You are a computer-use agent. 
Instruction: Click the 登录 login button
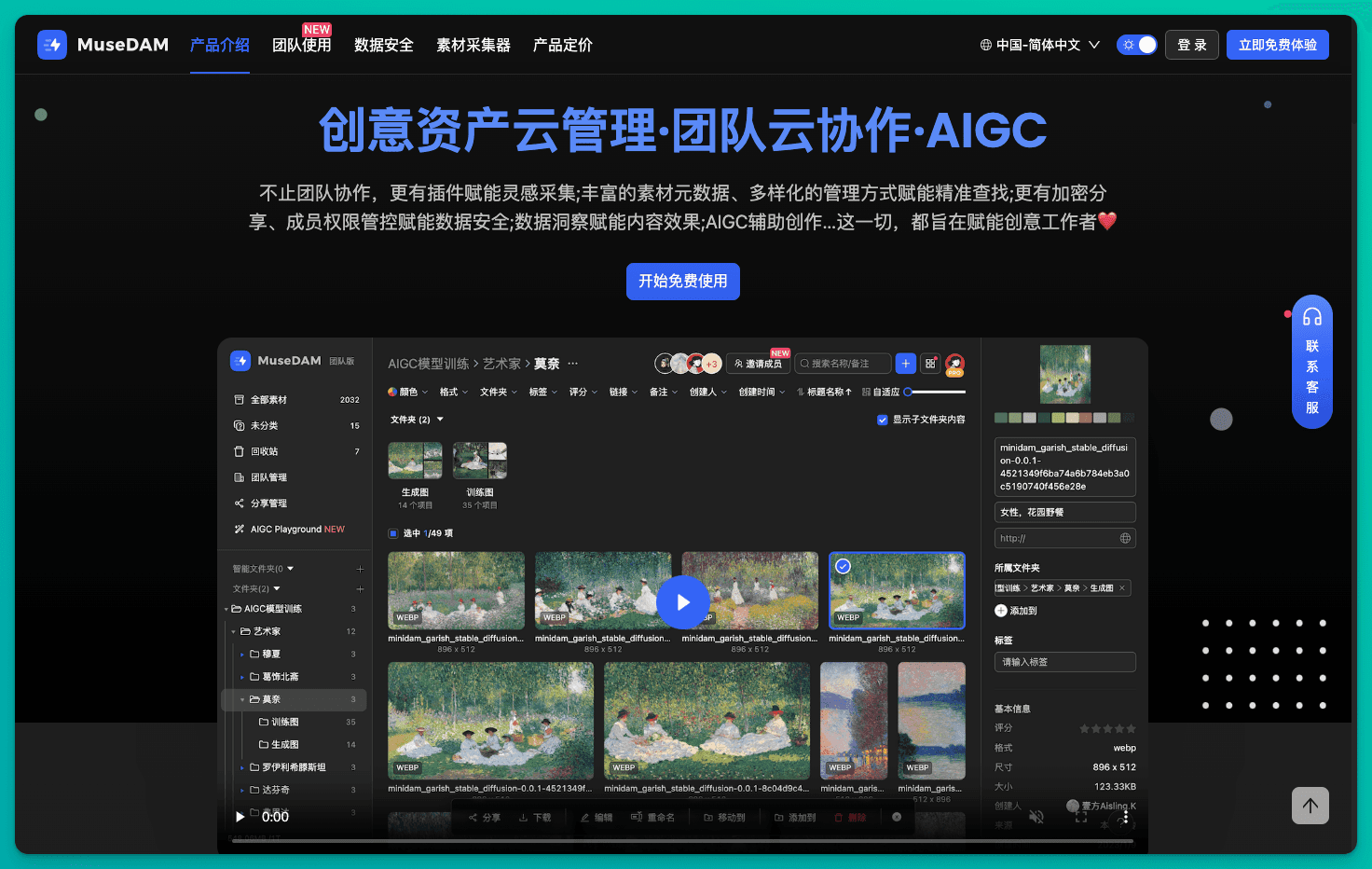1192,45
